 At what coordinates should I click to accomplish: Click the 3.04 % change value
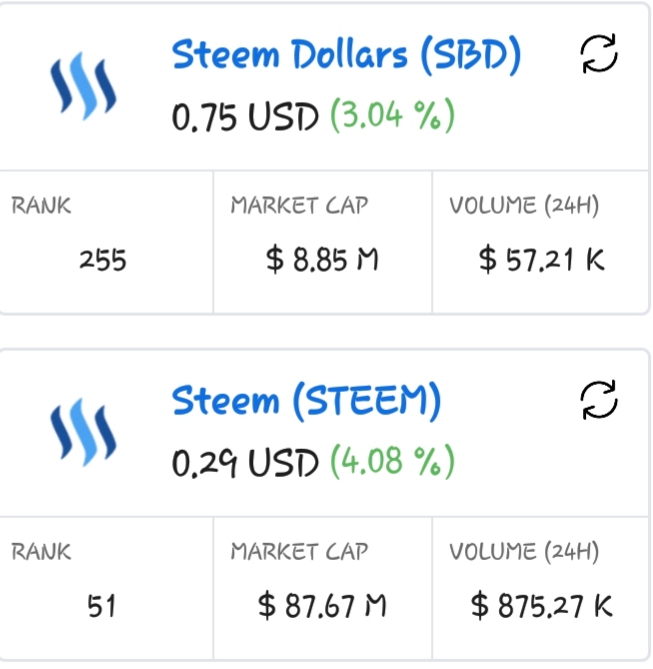pos(393,116)
